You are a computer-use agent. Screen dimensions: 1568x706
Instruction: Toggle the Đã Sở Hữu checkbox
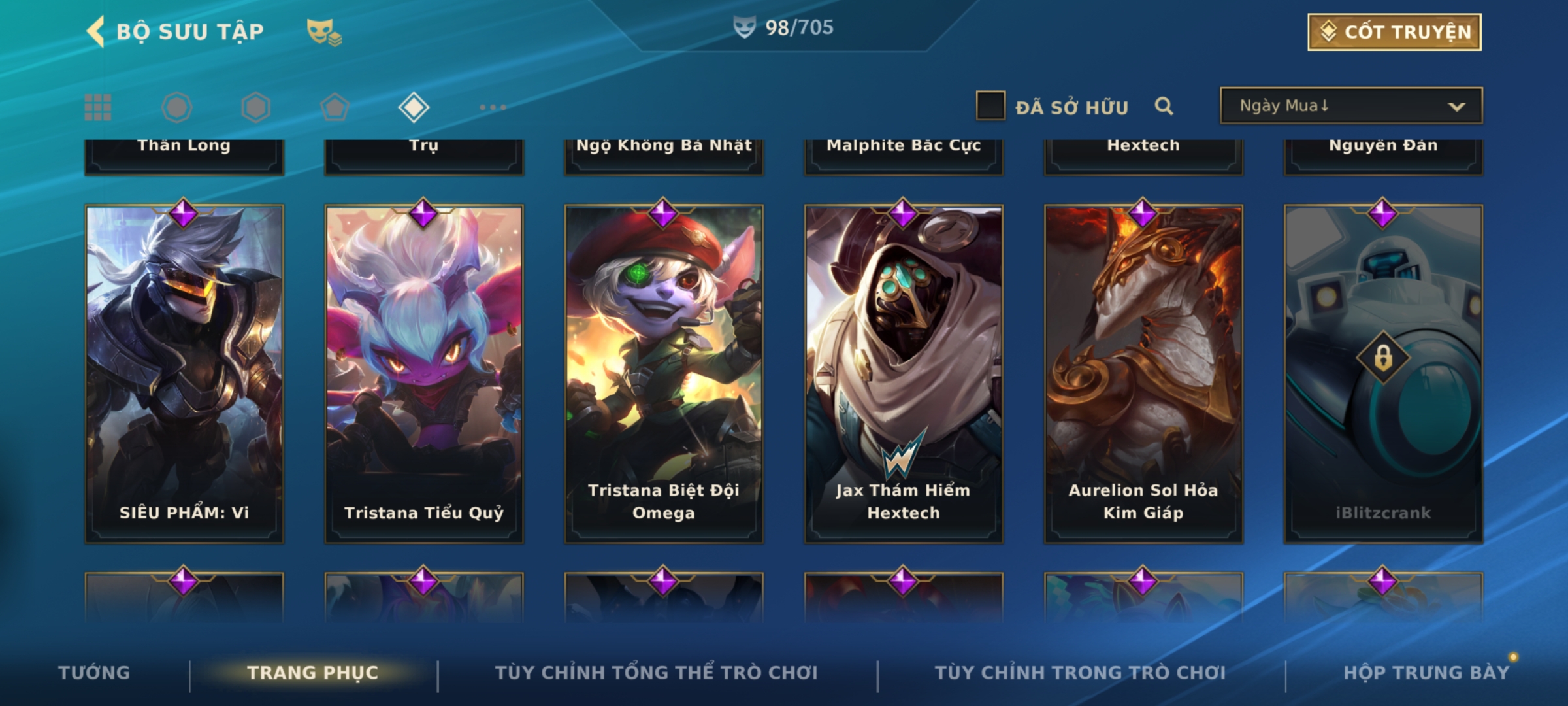point(990,105)
